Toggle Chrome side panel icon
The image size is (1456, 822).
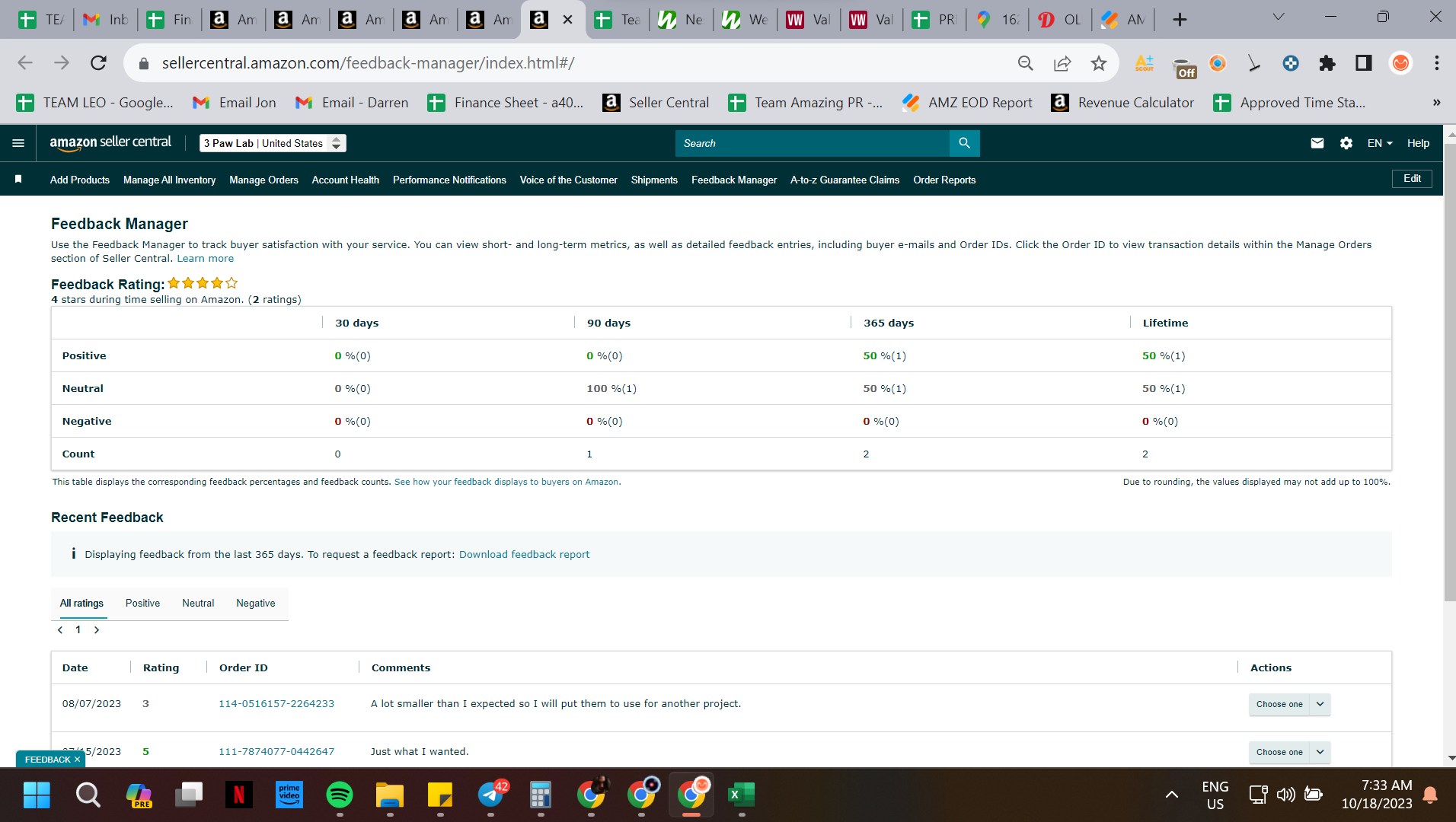coord(1364,63)
